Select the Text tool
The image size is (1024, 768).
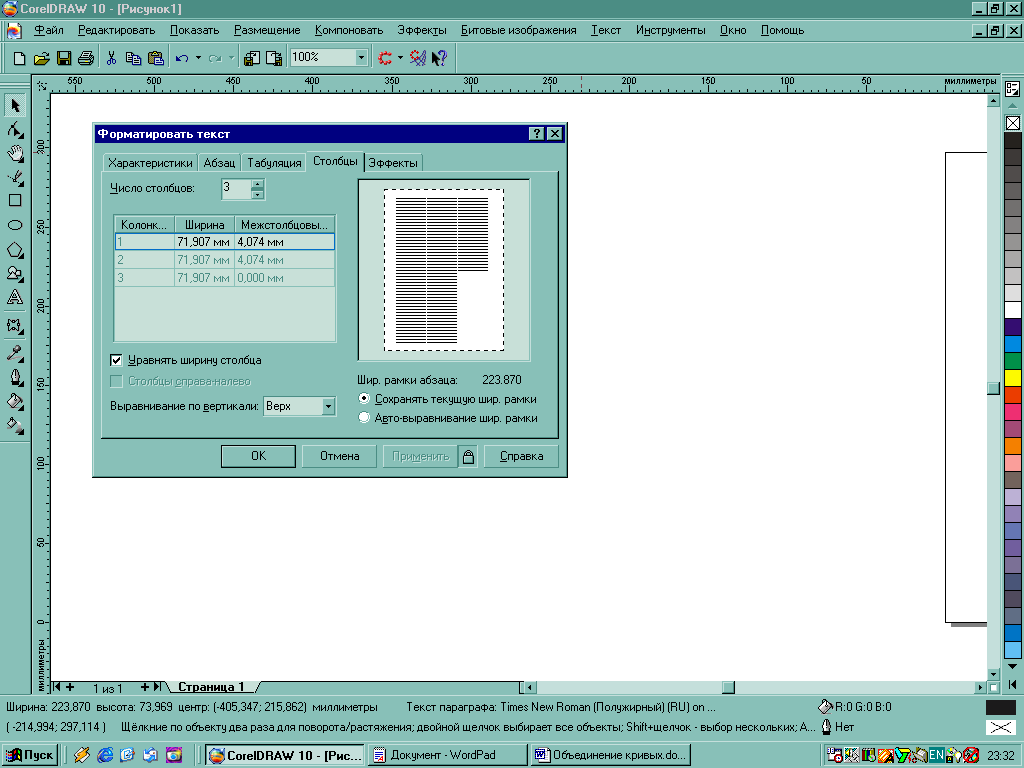[x=15, y=297]
